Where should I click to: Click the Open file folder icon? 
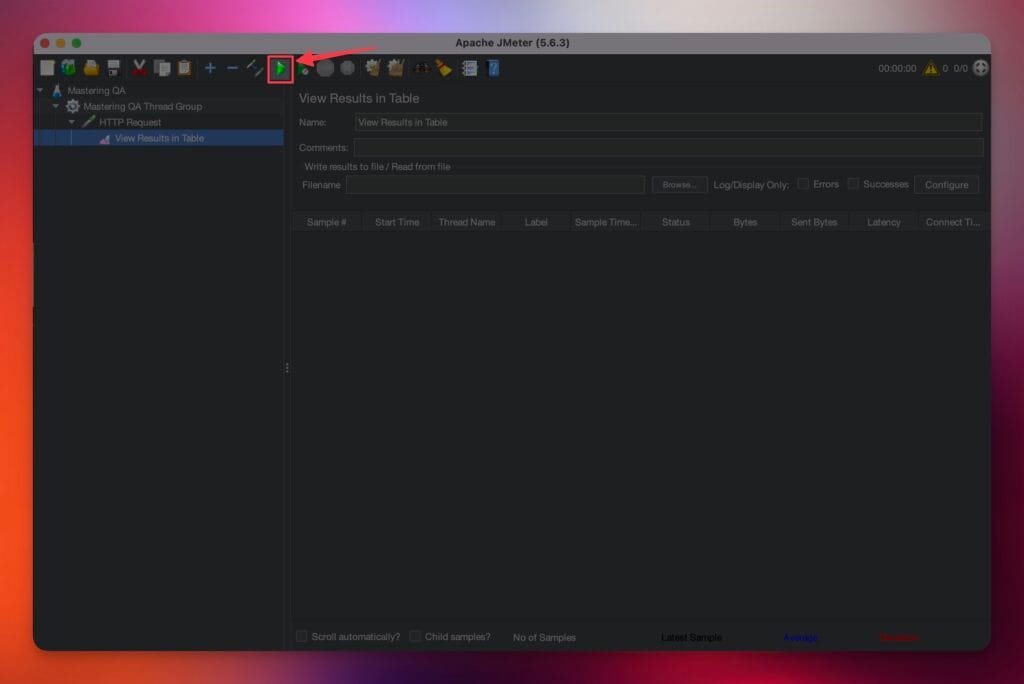[x=91, y=68]
